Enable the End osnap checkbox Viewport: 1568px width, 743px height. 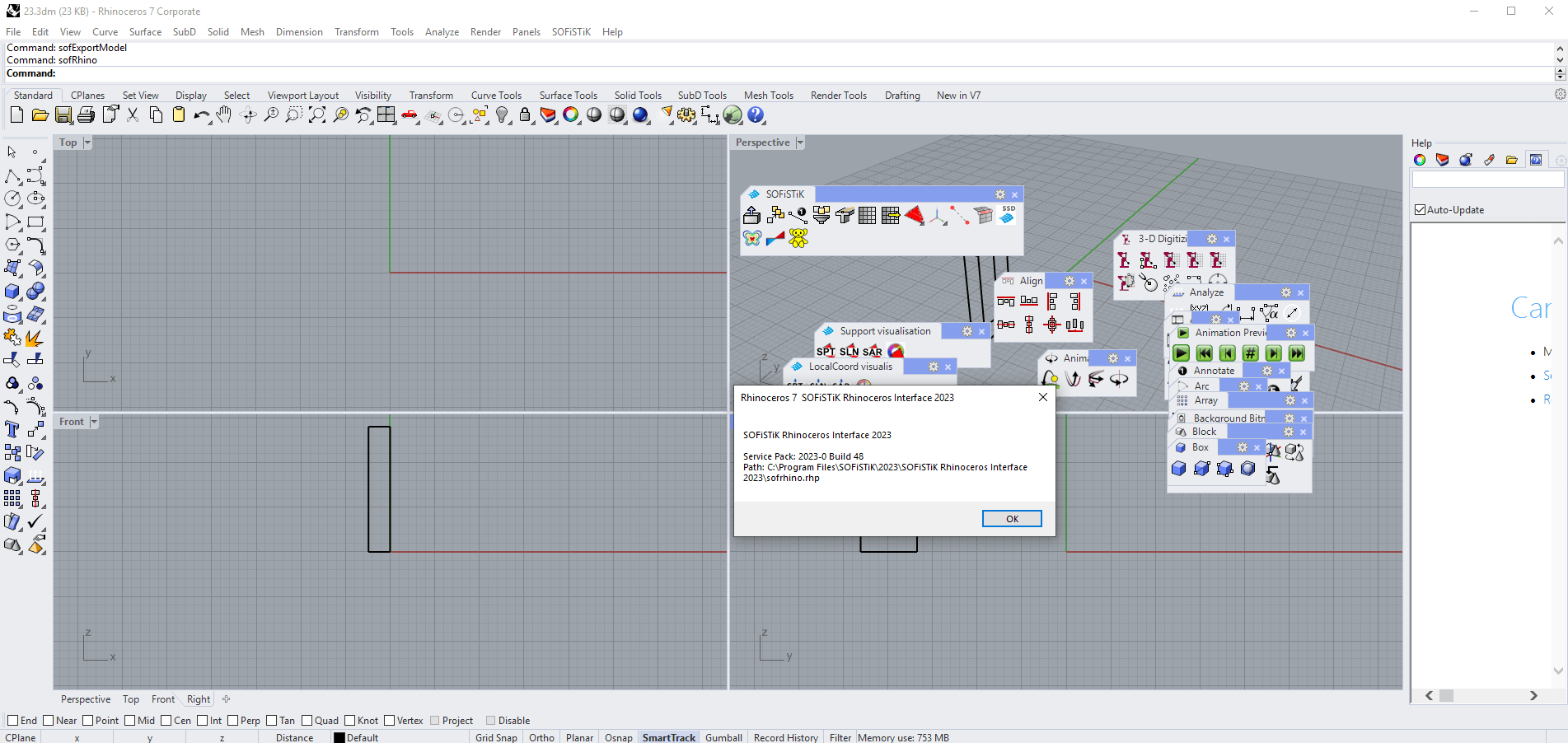[x=12, y=721]
